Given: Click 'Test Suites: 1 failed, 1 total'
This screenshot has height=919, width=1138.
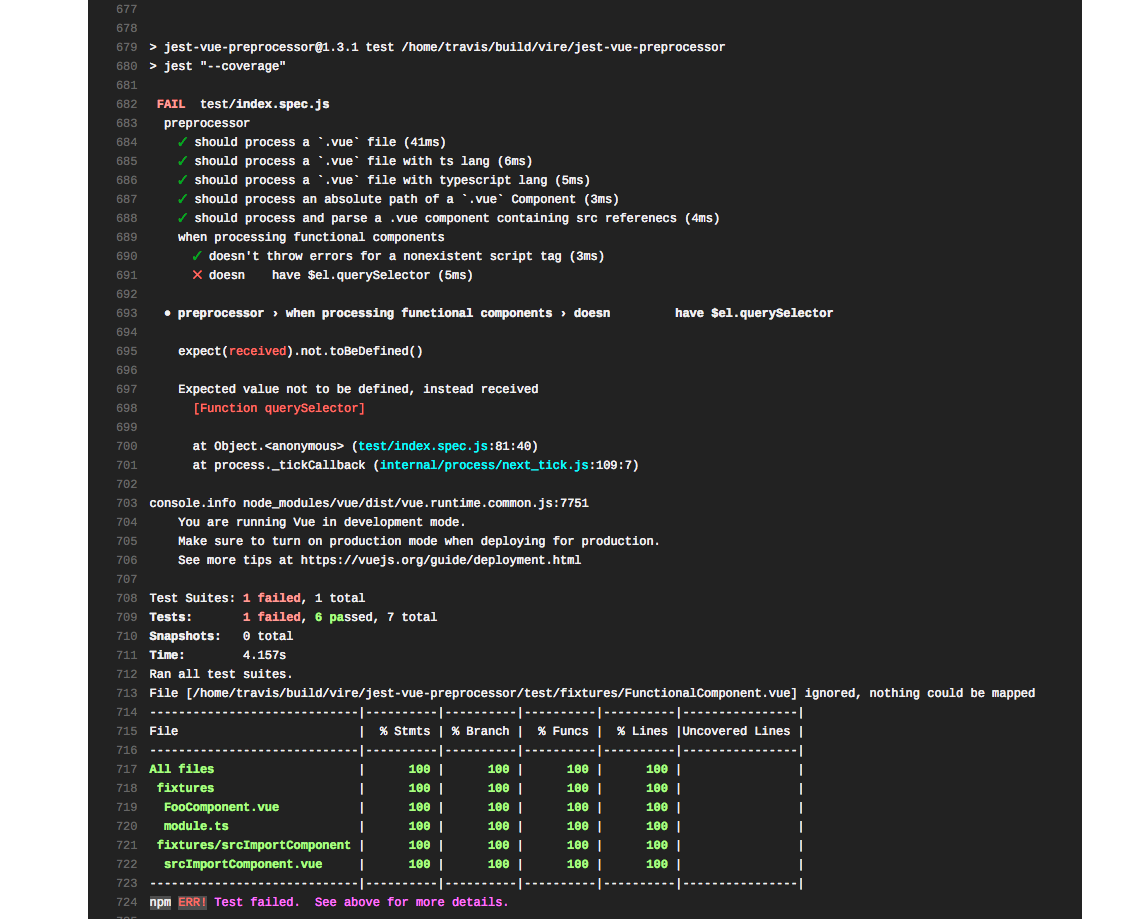Looking at the screenshot, I should point(258,598).
